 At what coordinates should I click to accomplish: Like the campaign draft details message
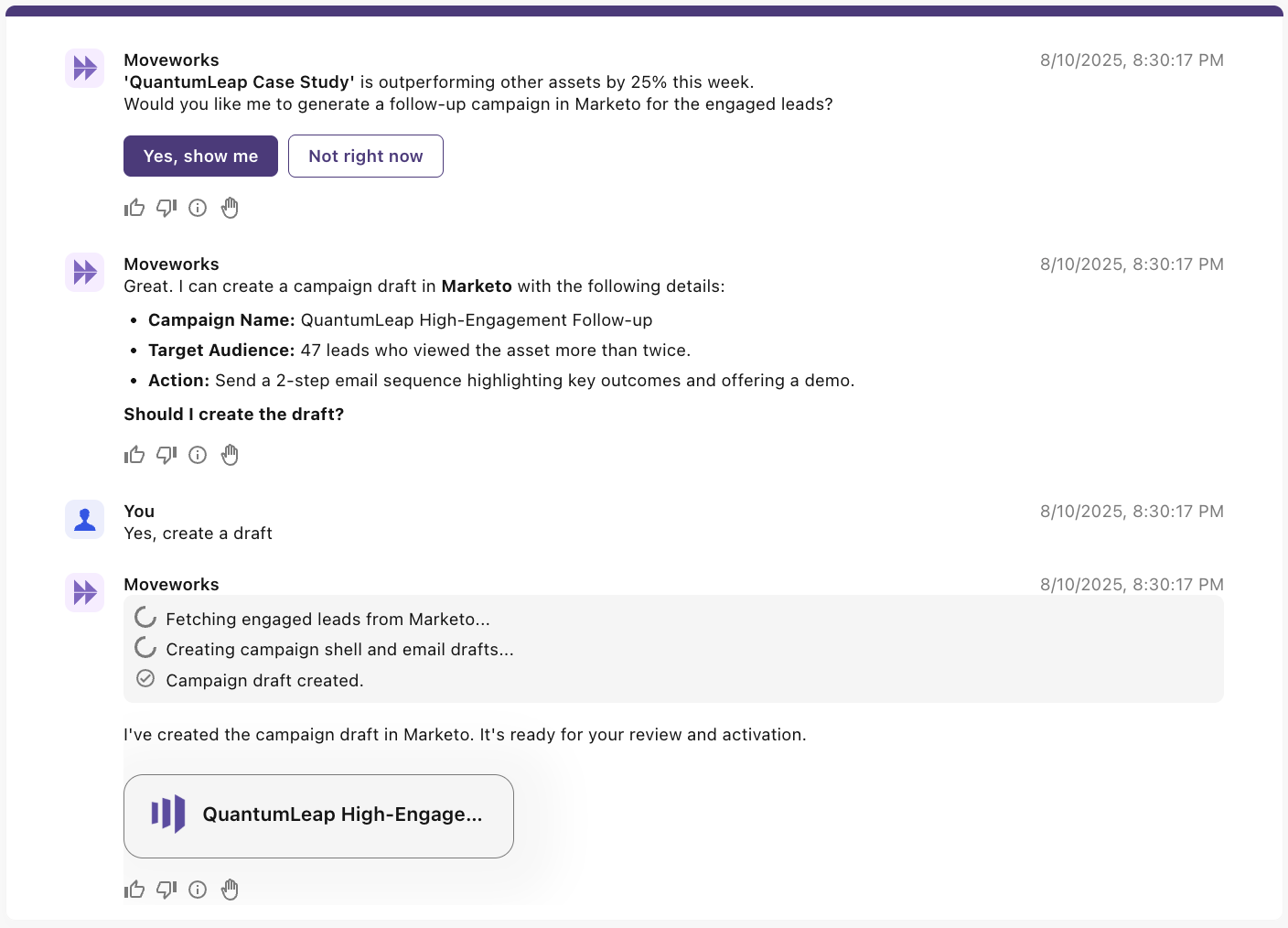coord(134,455)
